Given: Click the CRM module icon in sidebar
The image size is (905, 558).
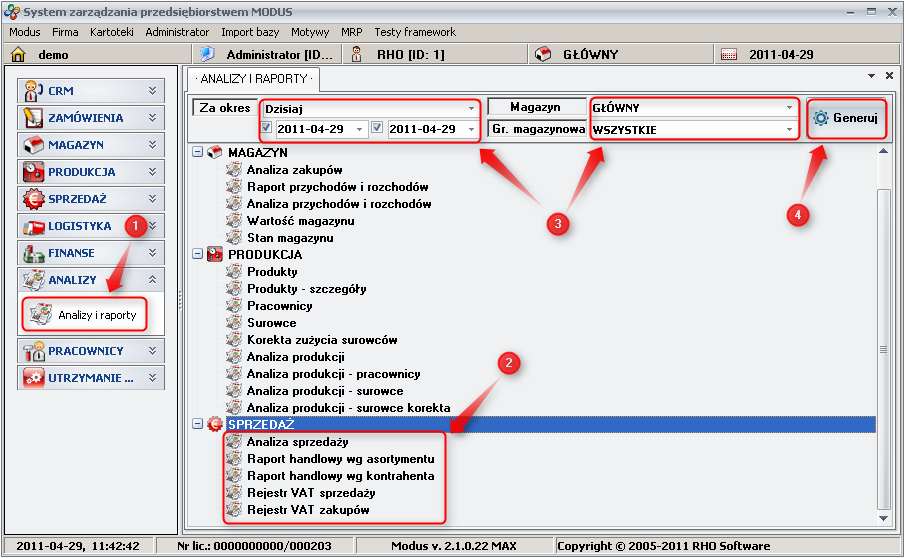Looking at the screenshot, I should pyautogui.click(x=33, y=91).
